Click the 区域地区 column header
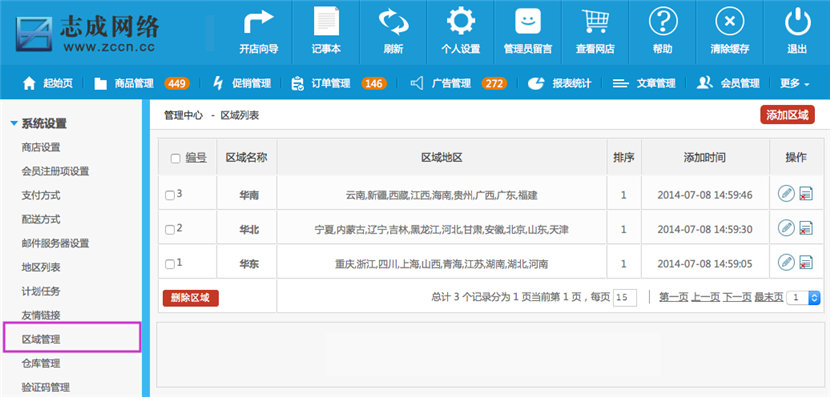The height and width of the screenshot is (397, 830). (442, 157)
